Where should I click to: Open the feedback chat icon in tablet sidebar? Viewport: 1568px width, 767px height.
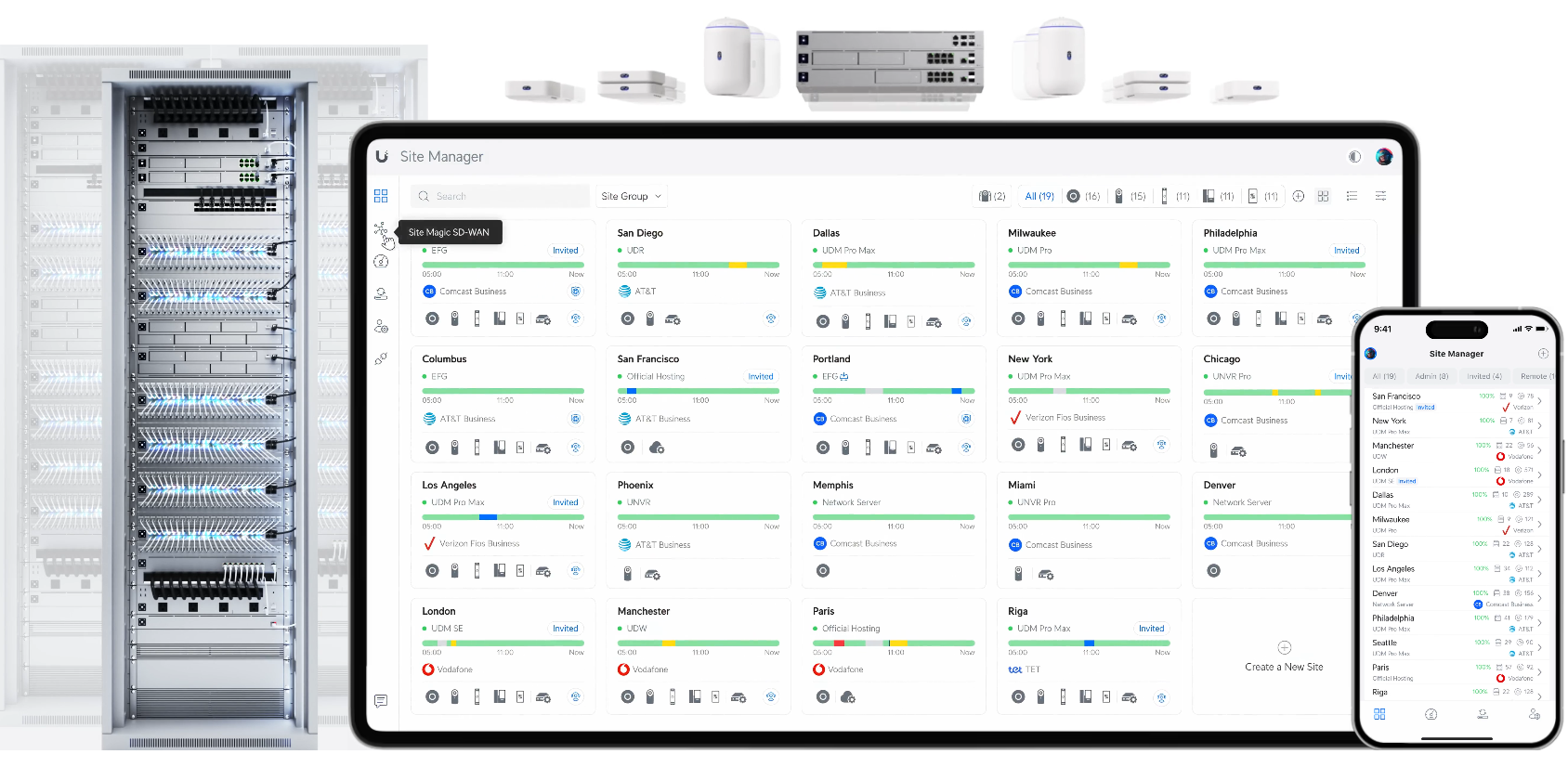coord(381,701)
